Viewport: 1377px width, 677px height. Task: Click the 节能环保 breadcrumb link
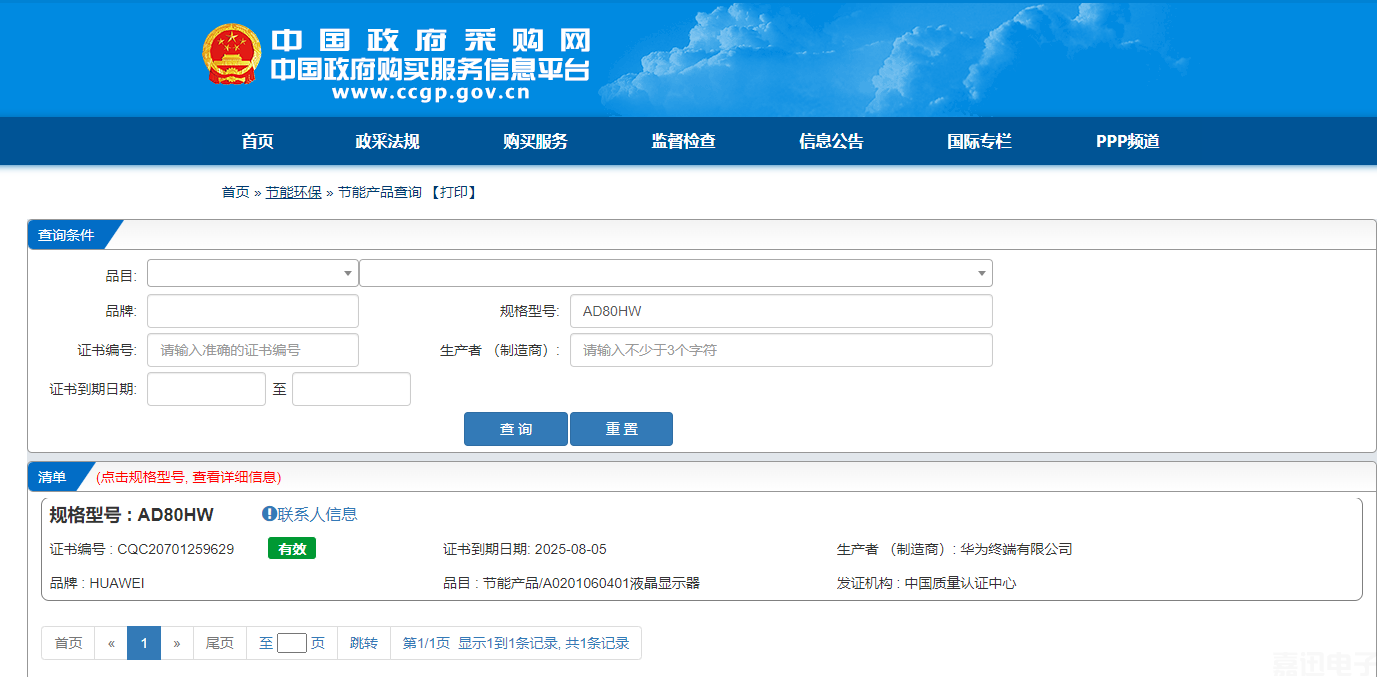pos(293,192)
